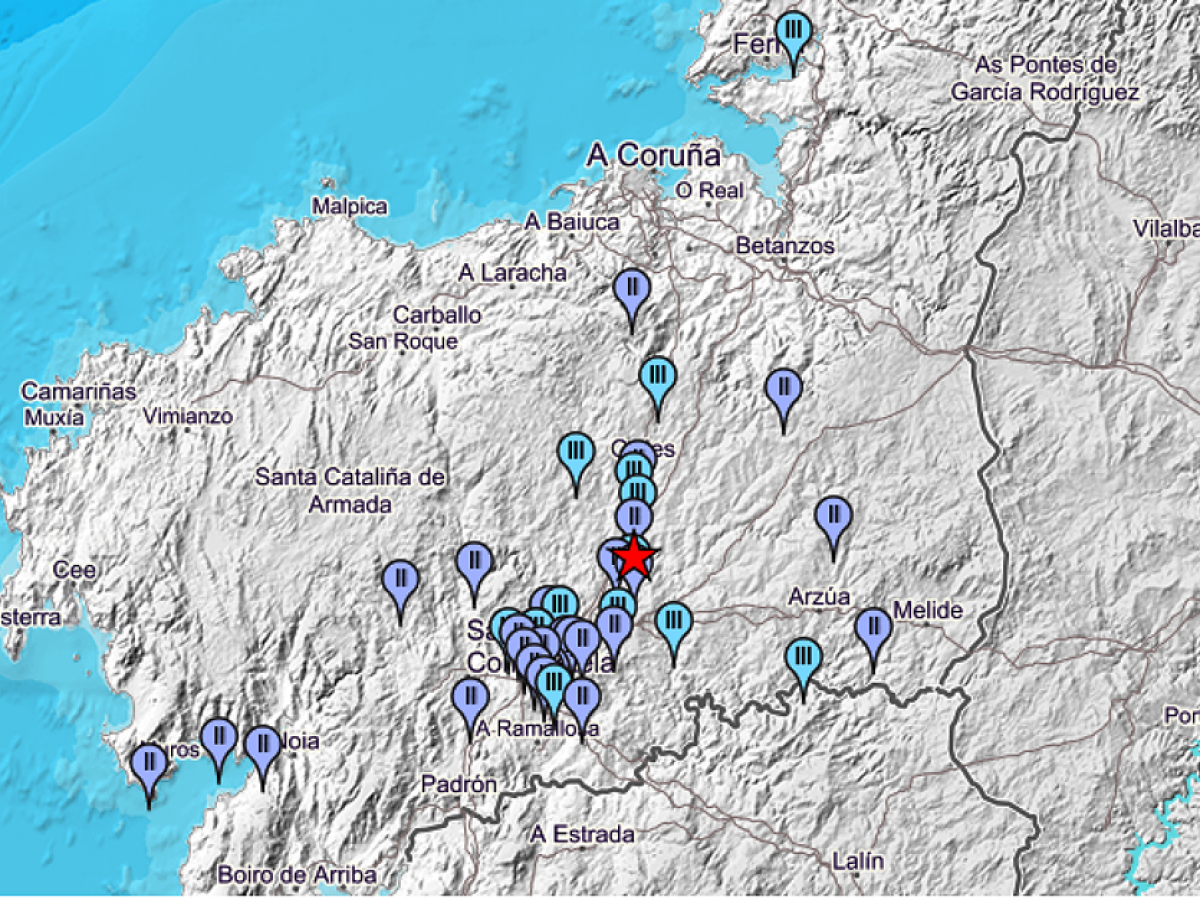Click the intensity III marker at Ferrol
The height and width of the screenshot is (900, 1200).
pos(793,31)
